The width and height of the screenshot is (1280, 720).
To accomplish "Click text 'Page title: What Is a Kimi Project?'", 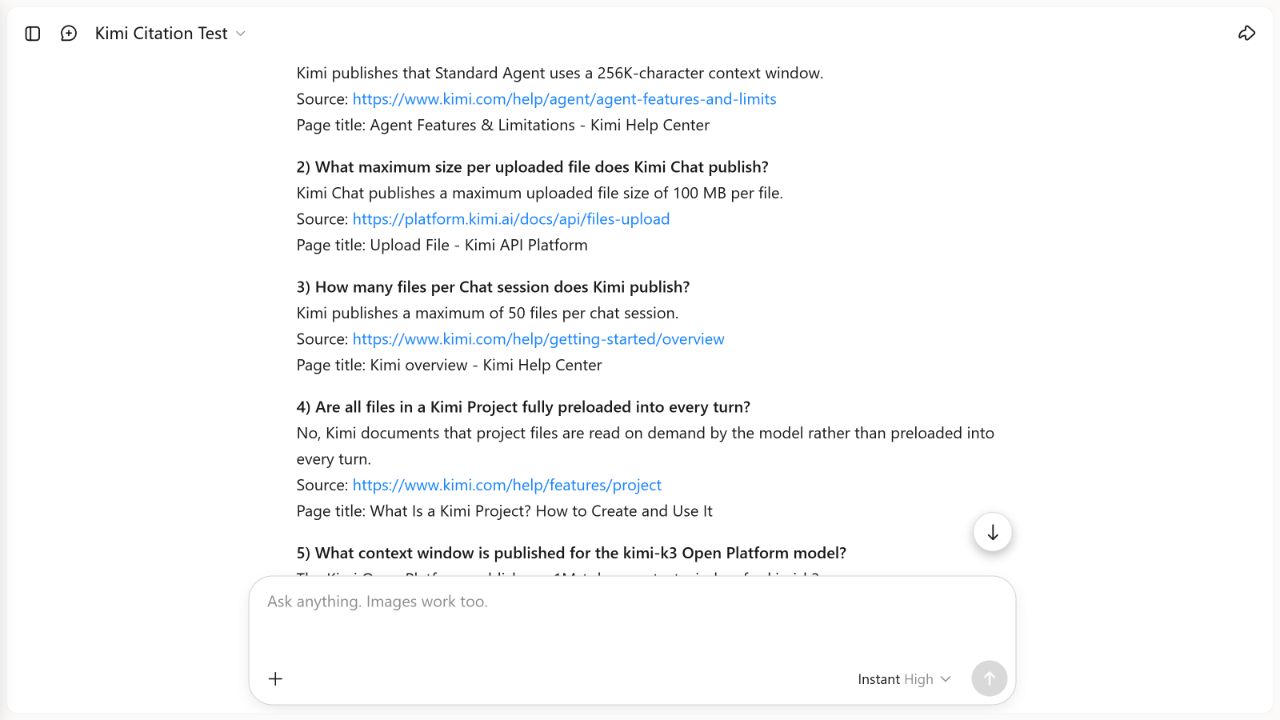I will point(504,511).
